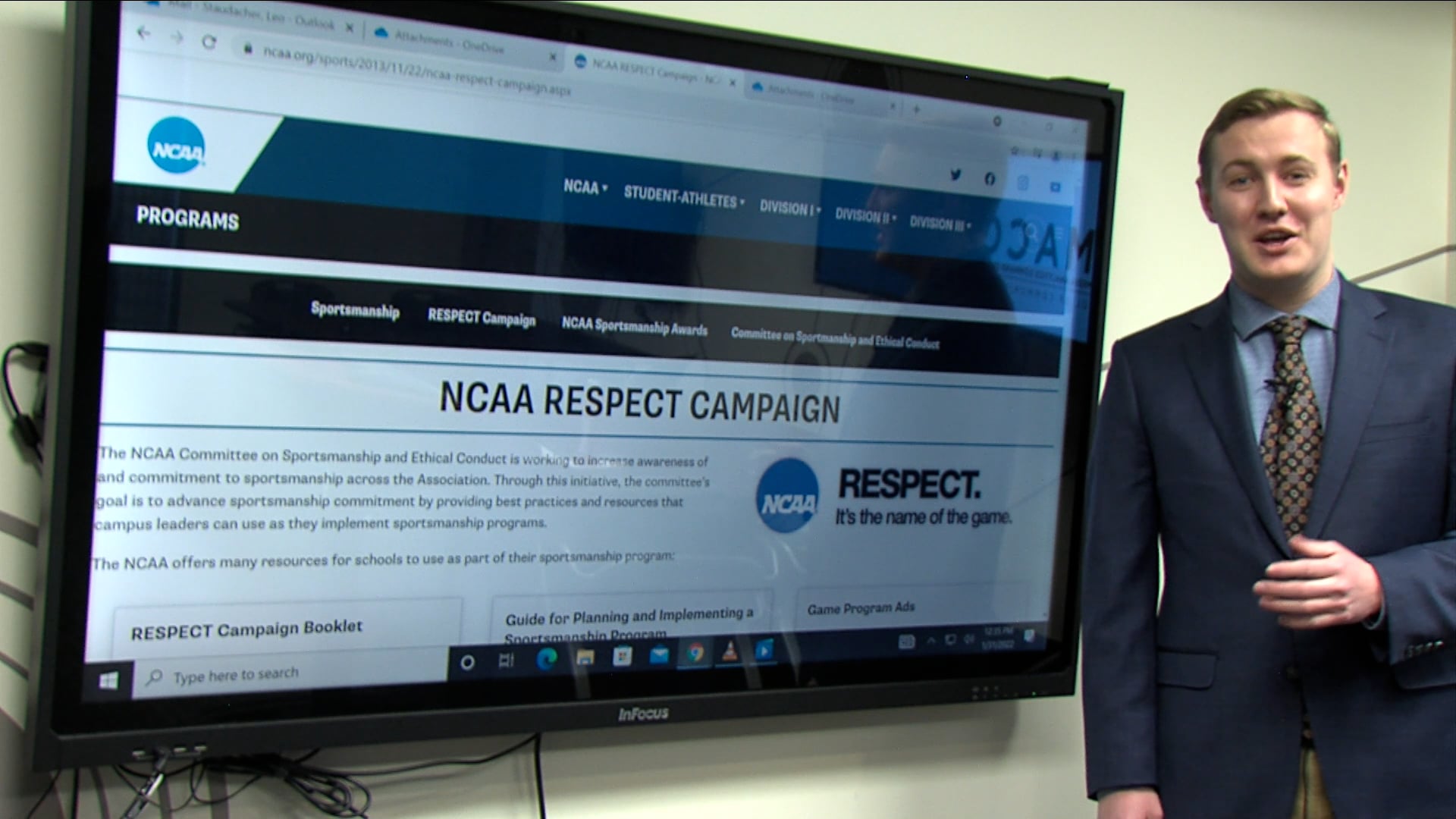Close the Outlook browser tab
The height and width of the screenshot is (819, 1456).
pyautogui.click(x=350, y=28)
